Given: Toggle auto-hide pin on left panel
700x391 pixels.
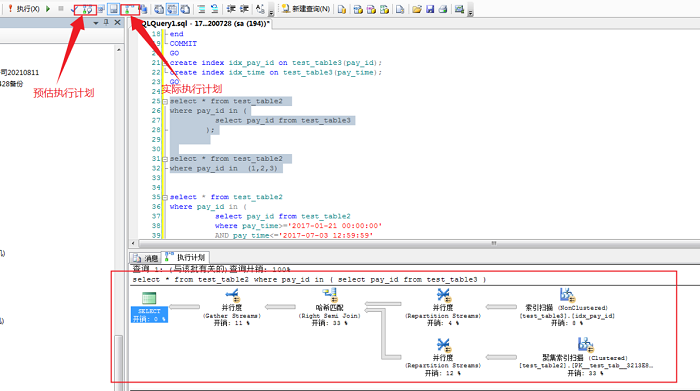Looking at the screenshot, I should pos(106,22).
